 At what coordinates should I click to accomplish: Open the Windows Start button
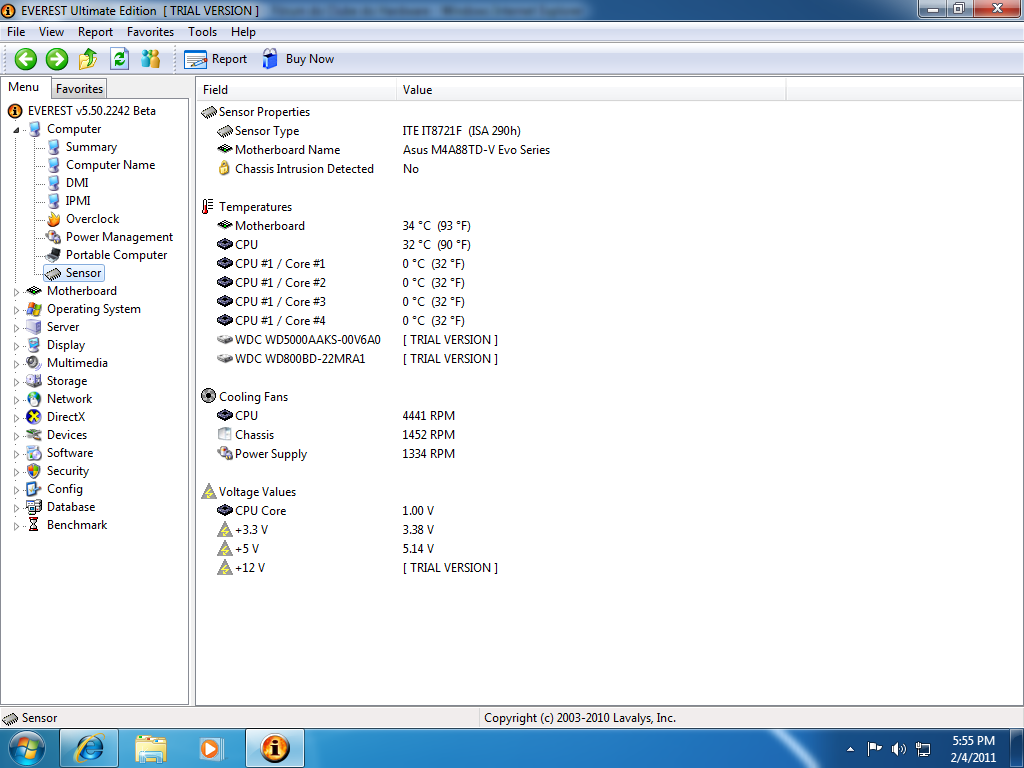pos(27,748)
